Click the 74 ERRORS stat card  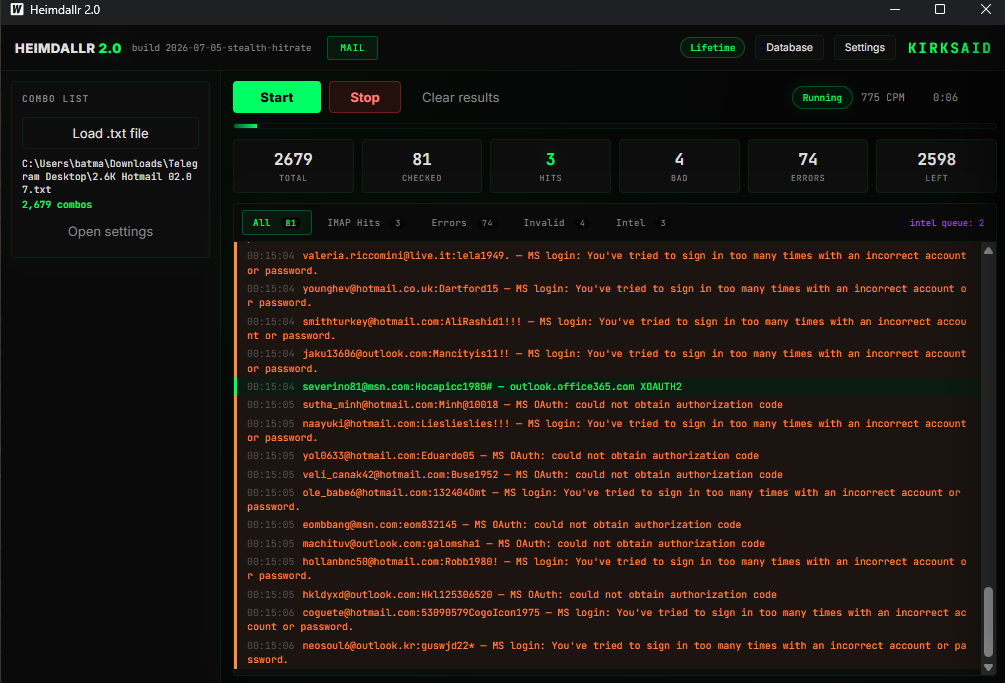(x=808, y=166)
